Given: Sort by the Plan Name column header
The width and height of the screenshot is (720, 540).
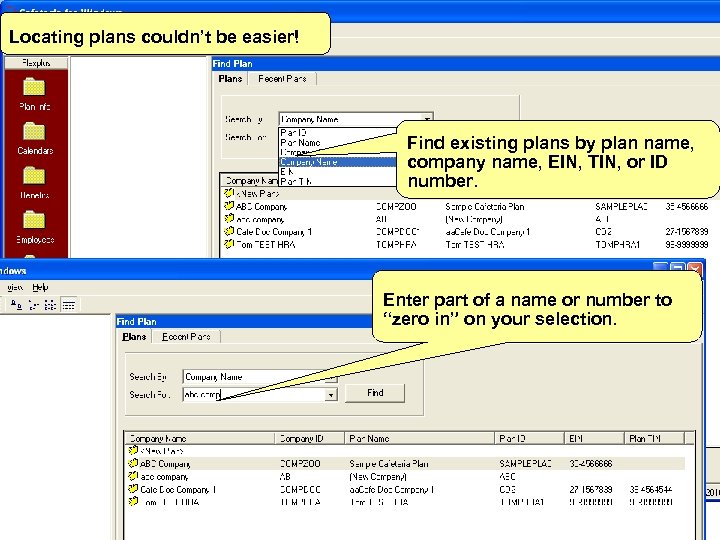Looking at the screenshot, I should point(419,439).
